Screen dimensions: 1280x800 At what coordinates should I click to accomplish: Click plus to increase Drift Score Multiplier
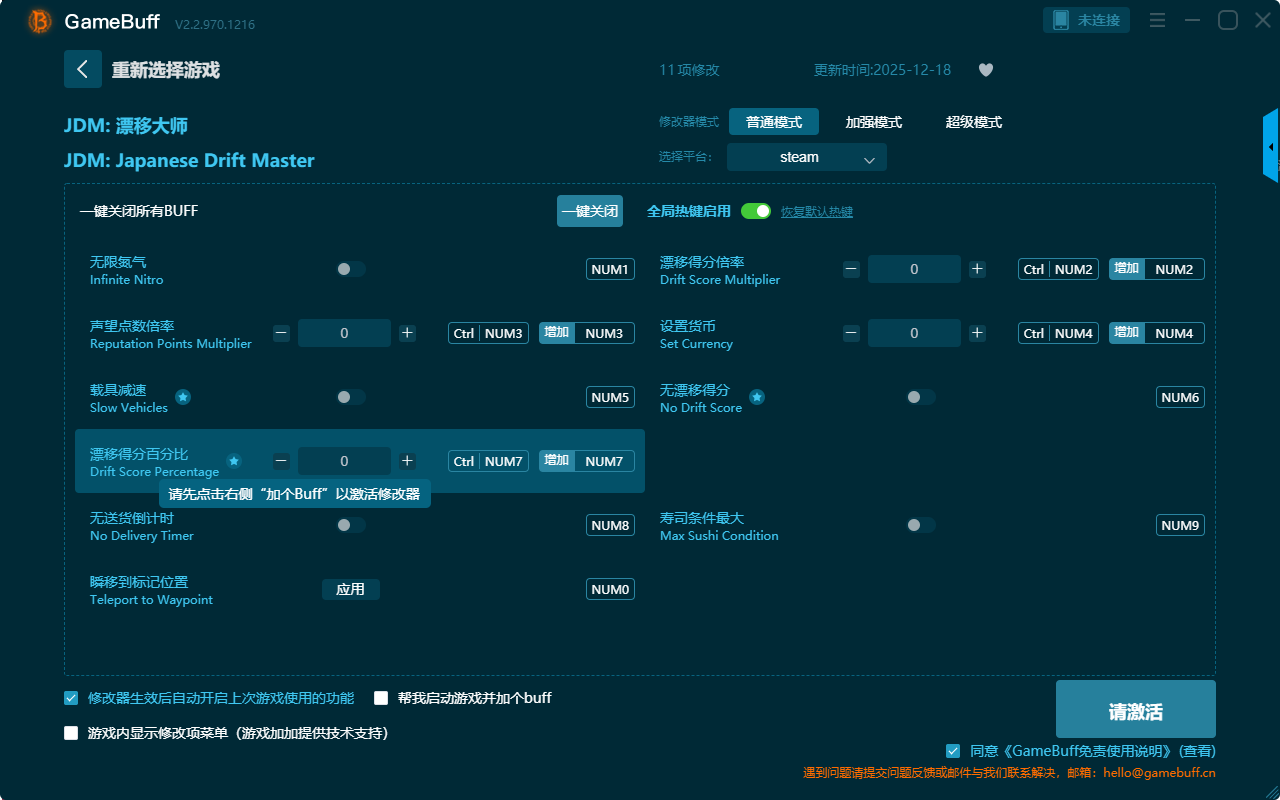[977, 269]
